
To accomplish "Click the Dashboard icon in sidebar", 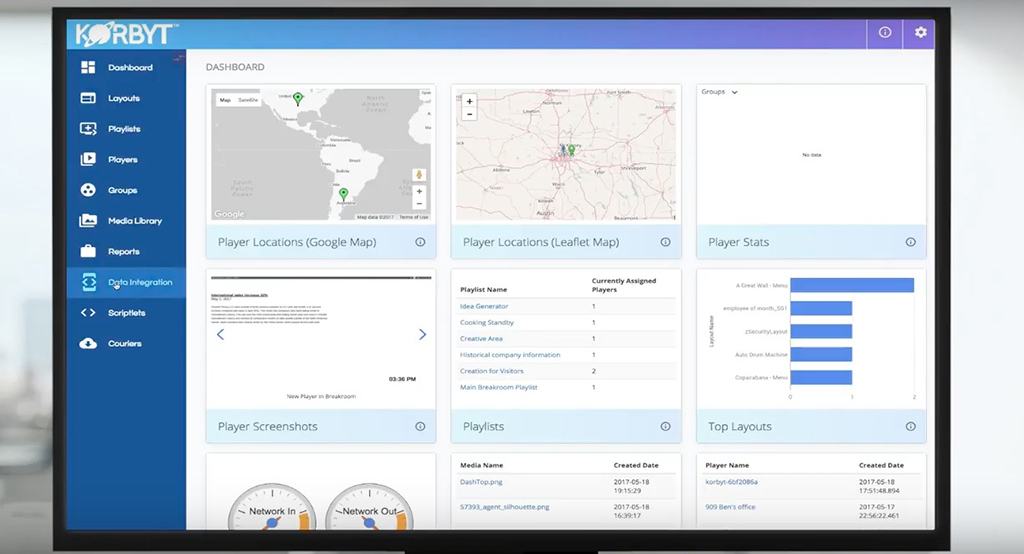I will 88,68.
